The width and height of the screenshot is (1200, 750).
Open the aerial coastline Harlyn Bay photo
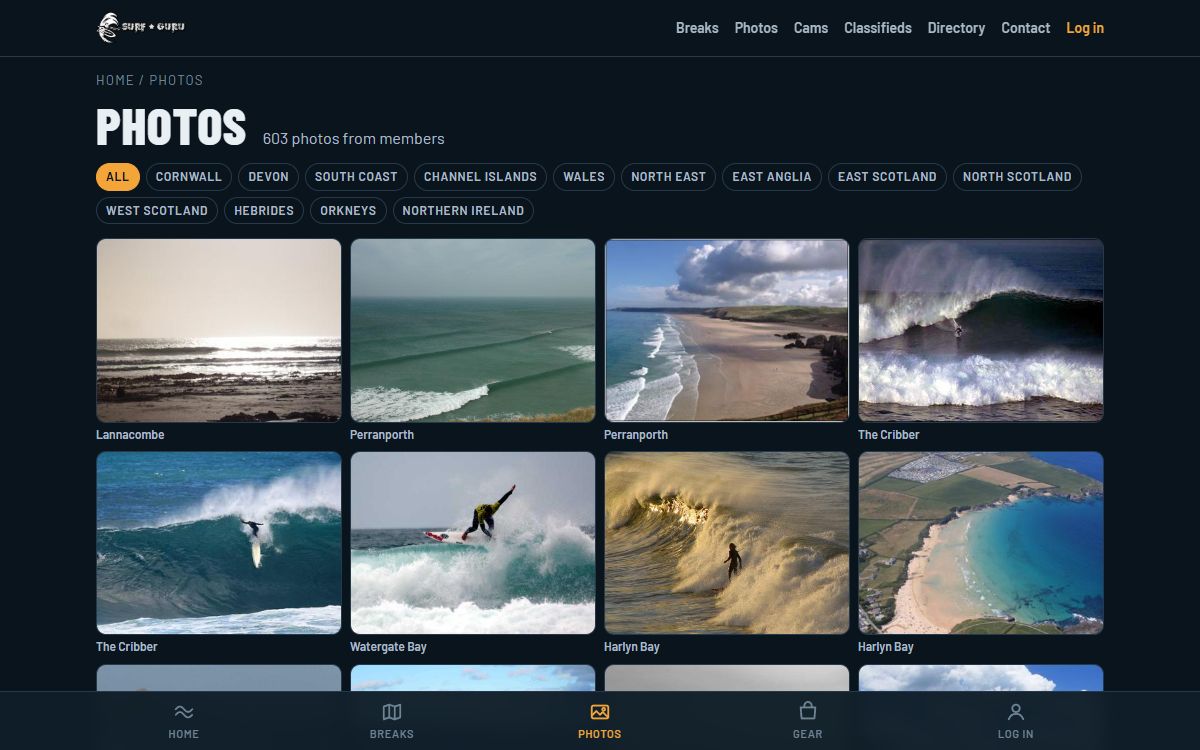pos(981,543)
